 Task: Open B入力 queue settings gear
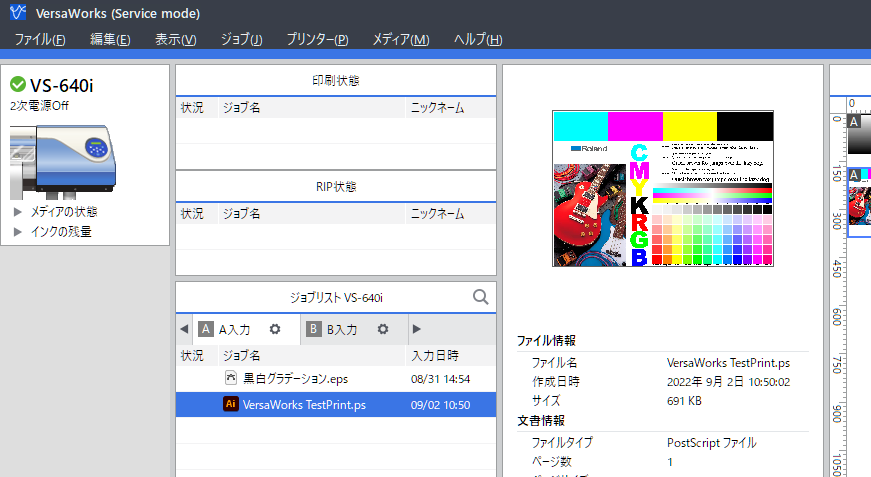click(x=383, y=329)
